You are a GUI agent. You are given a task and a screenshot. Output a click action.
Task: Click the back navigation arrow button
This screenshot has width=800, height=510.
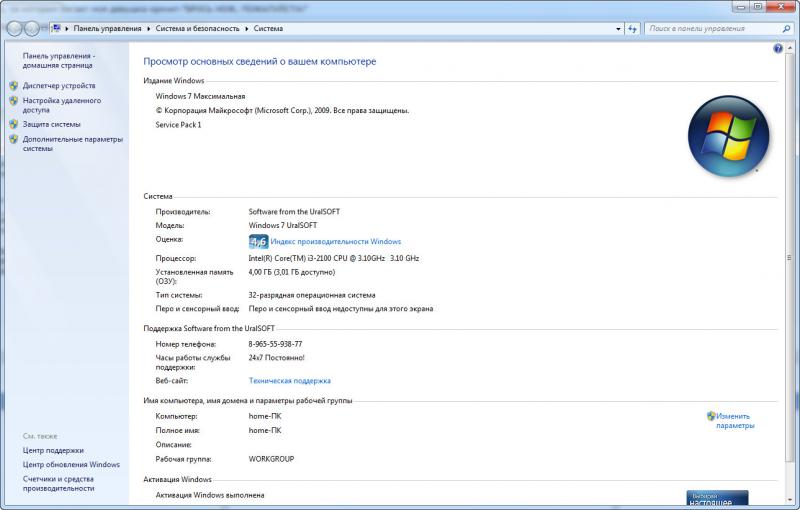pyautogui.click(x=17, y=29)
